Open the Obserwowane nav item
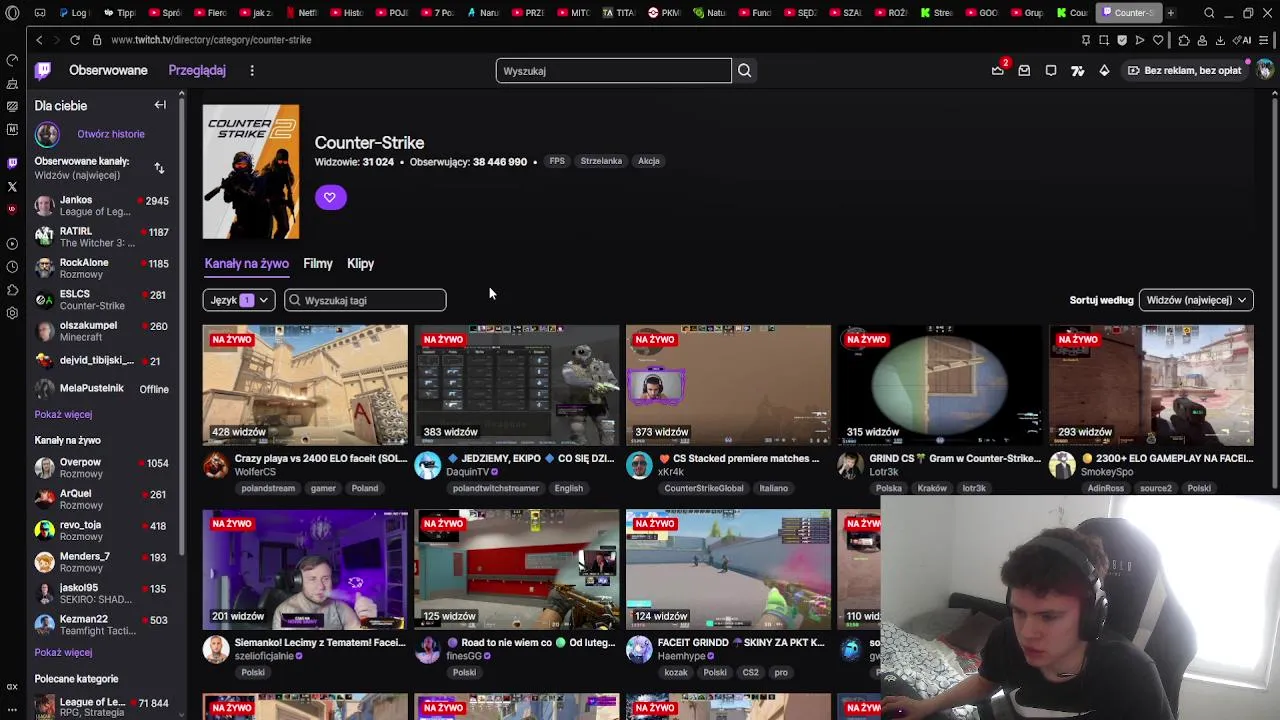 pyautogui.click(x=108, y=70)
